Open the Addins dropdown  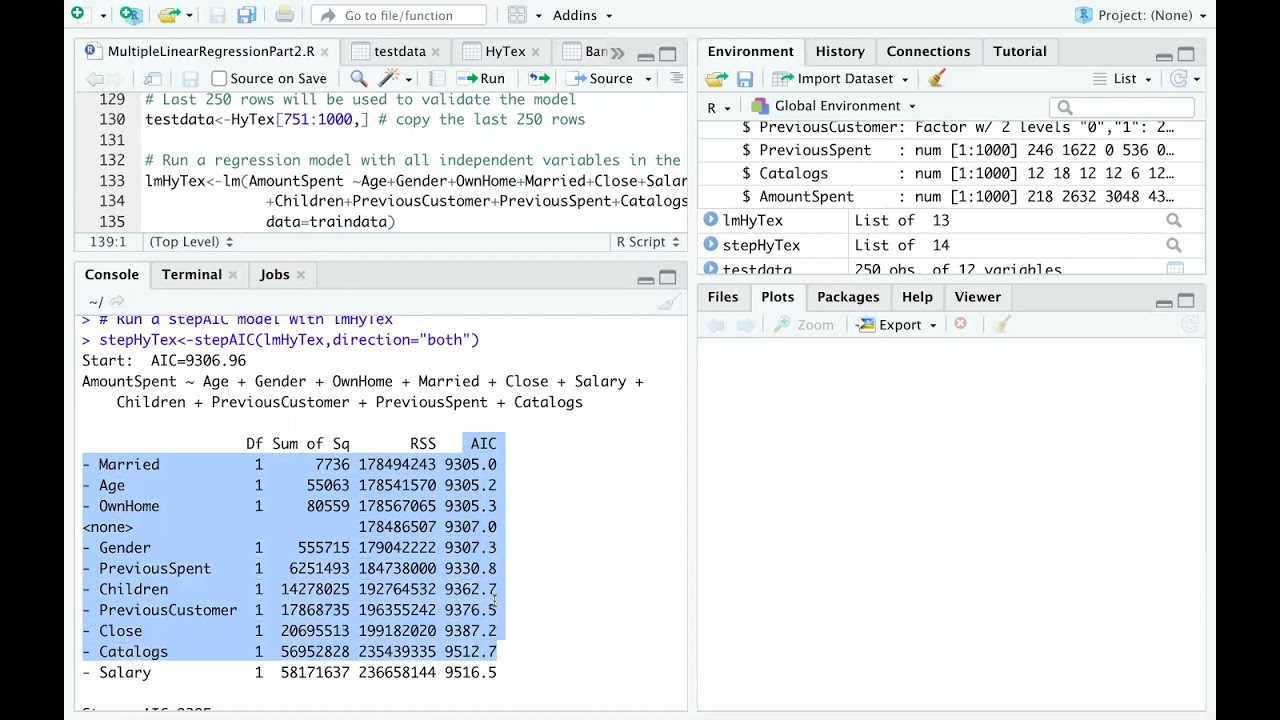pyautogui.click(x=582, y=15)
